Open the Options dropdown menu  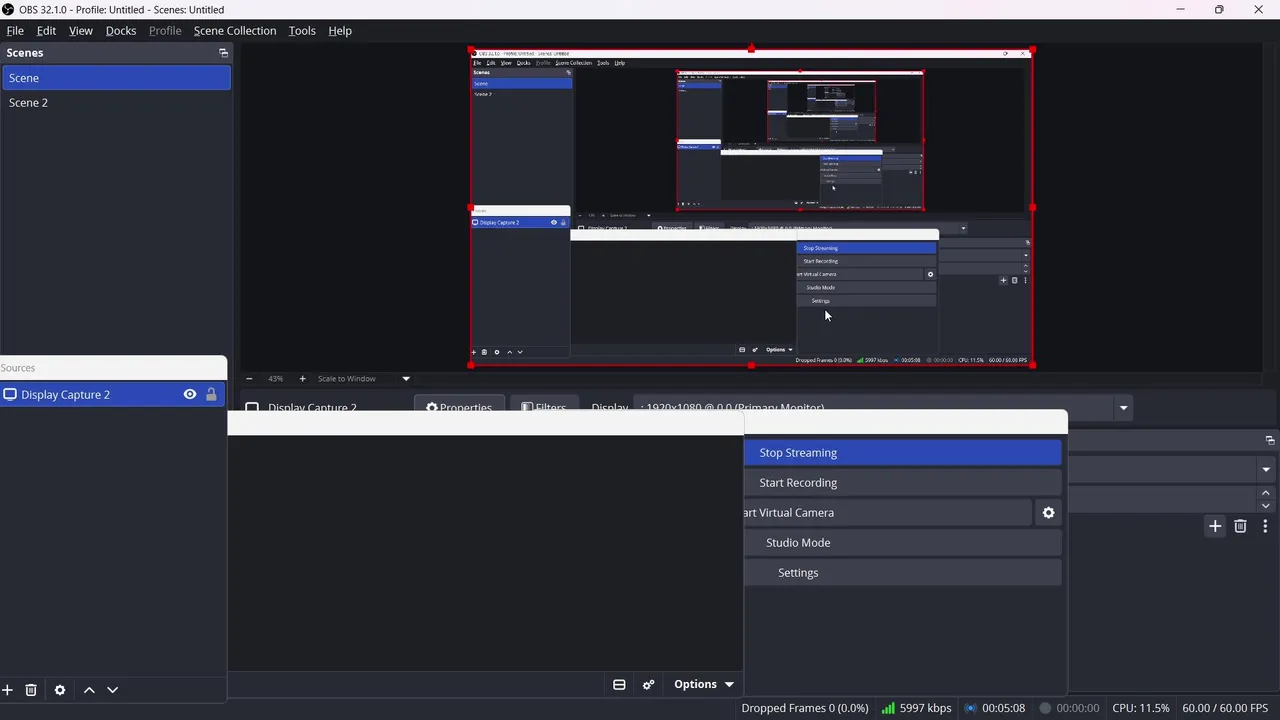tap(704, 684)
